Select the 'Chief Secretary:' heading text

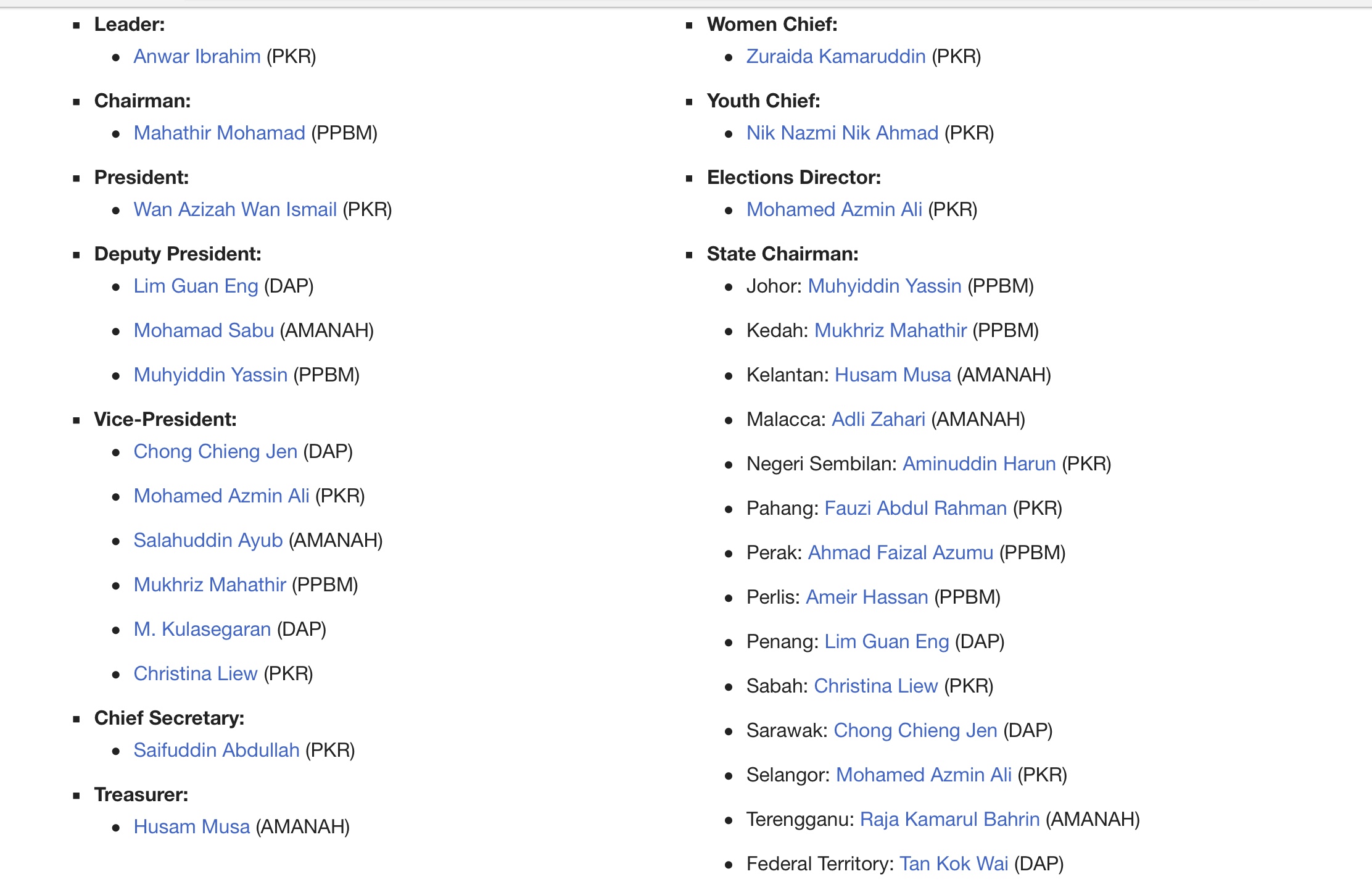point(169,718)
